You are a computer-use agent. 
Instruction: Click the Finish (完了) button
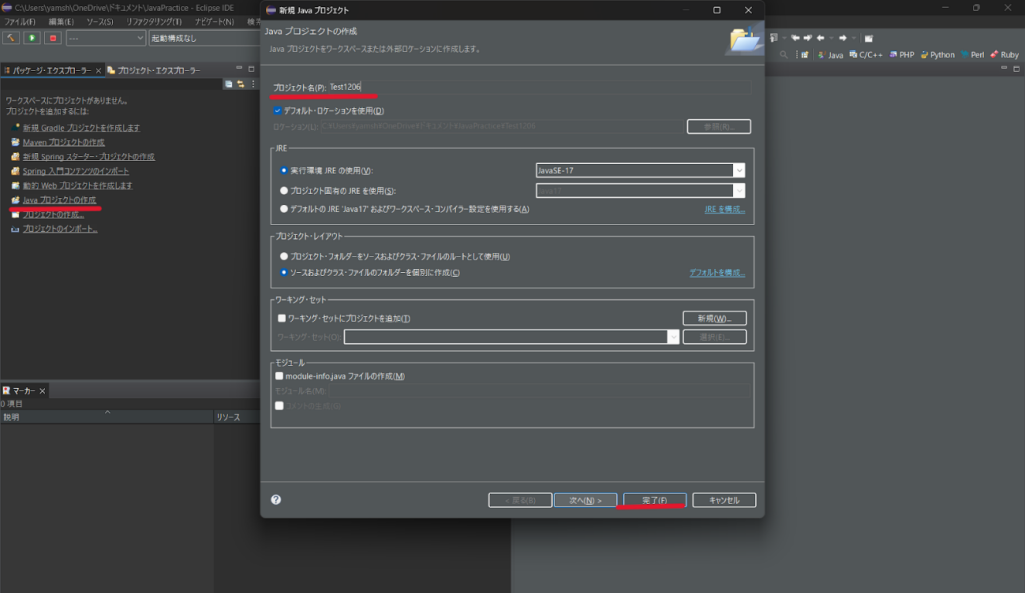pyautogui.click(x=654, y=500)
